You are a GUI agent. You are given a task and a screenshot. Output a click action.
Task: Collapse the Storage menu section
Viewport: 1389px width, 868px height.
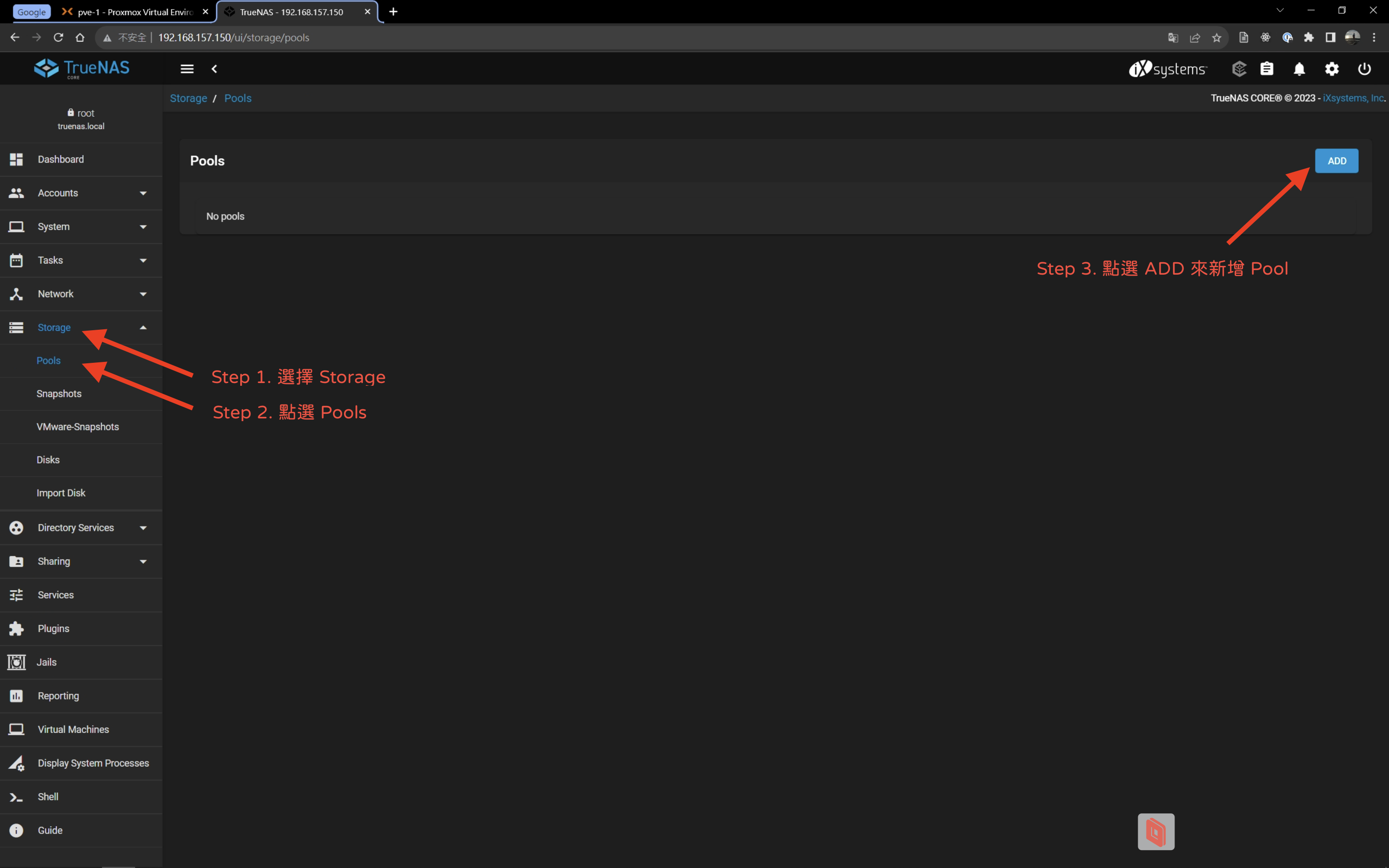coord(143,327)
